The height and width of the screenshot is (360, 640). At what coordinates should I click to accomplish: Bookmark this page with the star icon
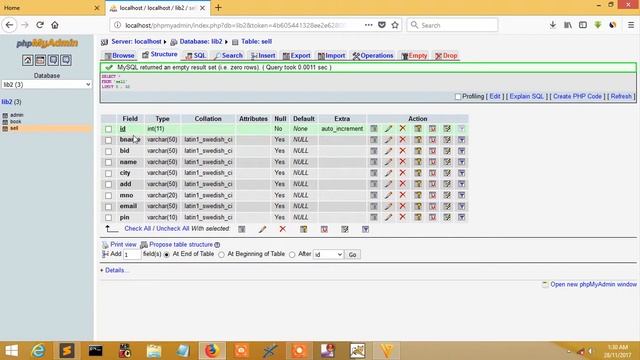point(395,25)
